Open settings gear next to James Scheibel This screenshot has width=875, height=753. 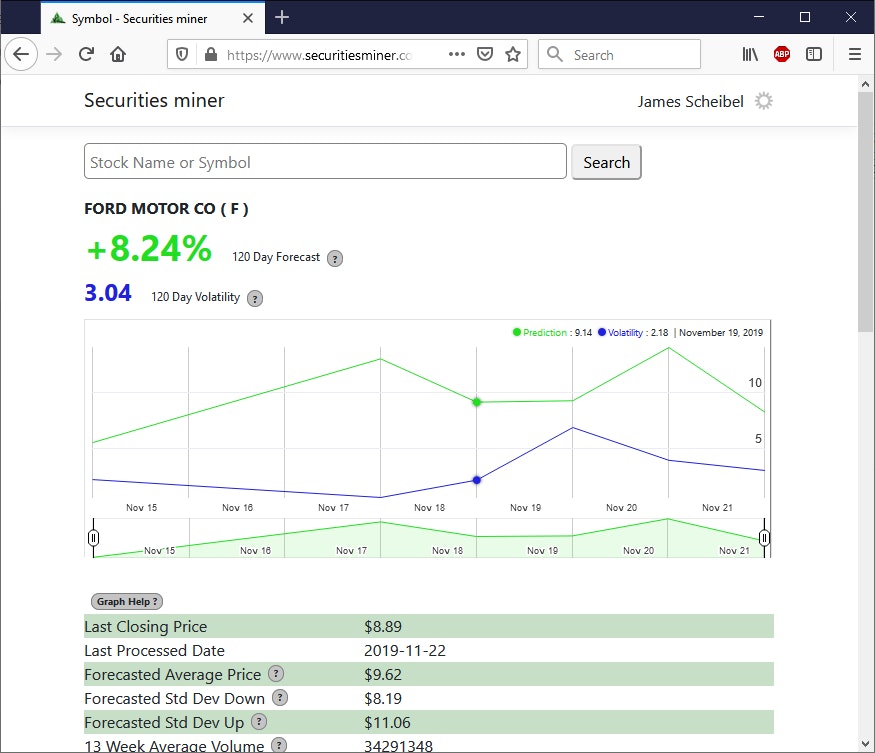coord(763,101)
